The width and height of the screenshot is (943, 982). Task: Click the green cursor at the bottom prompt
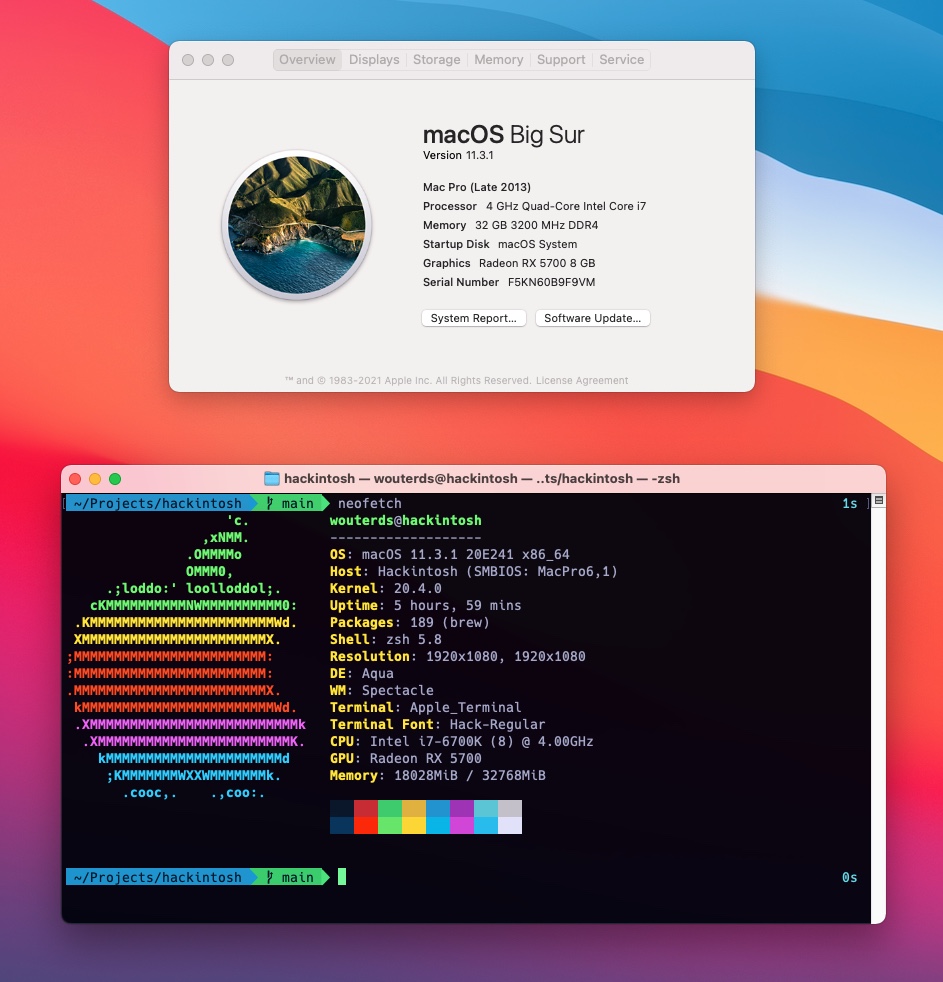[342, 877]
